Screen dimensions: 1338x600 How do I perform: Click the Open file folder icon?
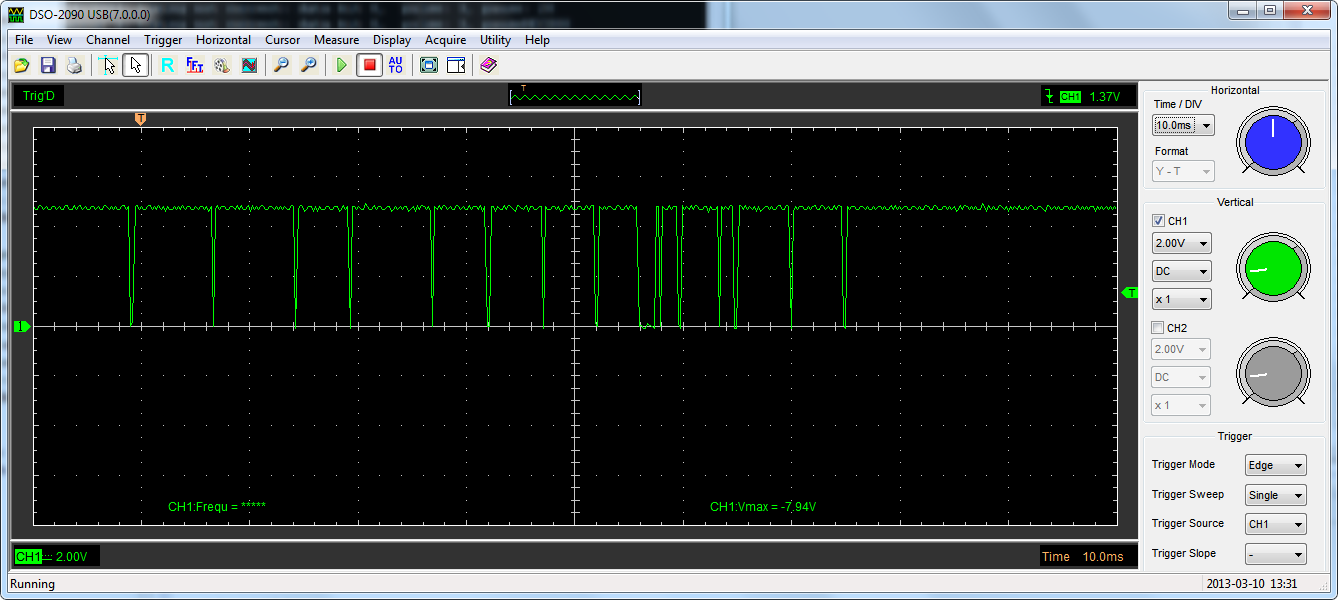[21, 65]
